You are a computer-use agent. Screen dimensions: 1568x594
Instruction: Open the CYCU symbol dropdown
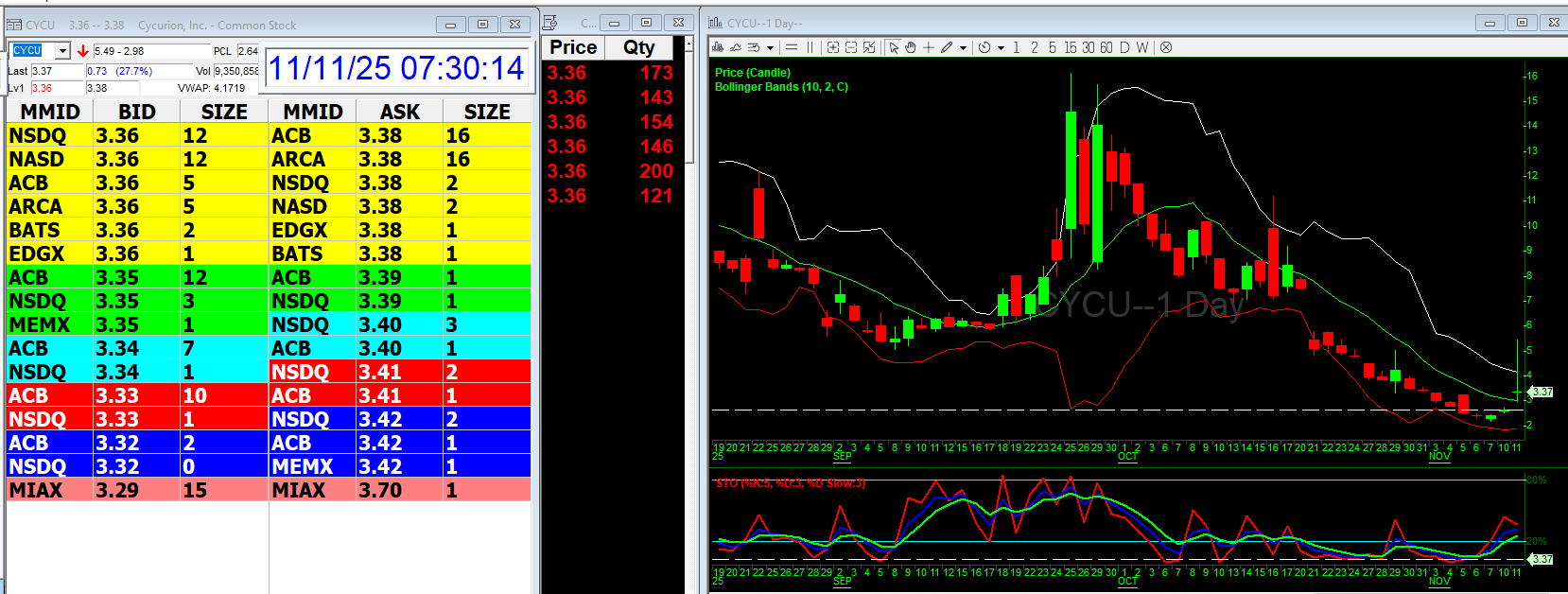[62, 51]
